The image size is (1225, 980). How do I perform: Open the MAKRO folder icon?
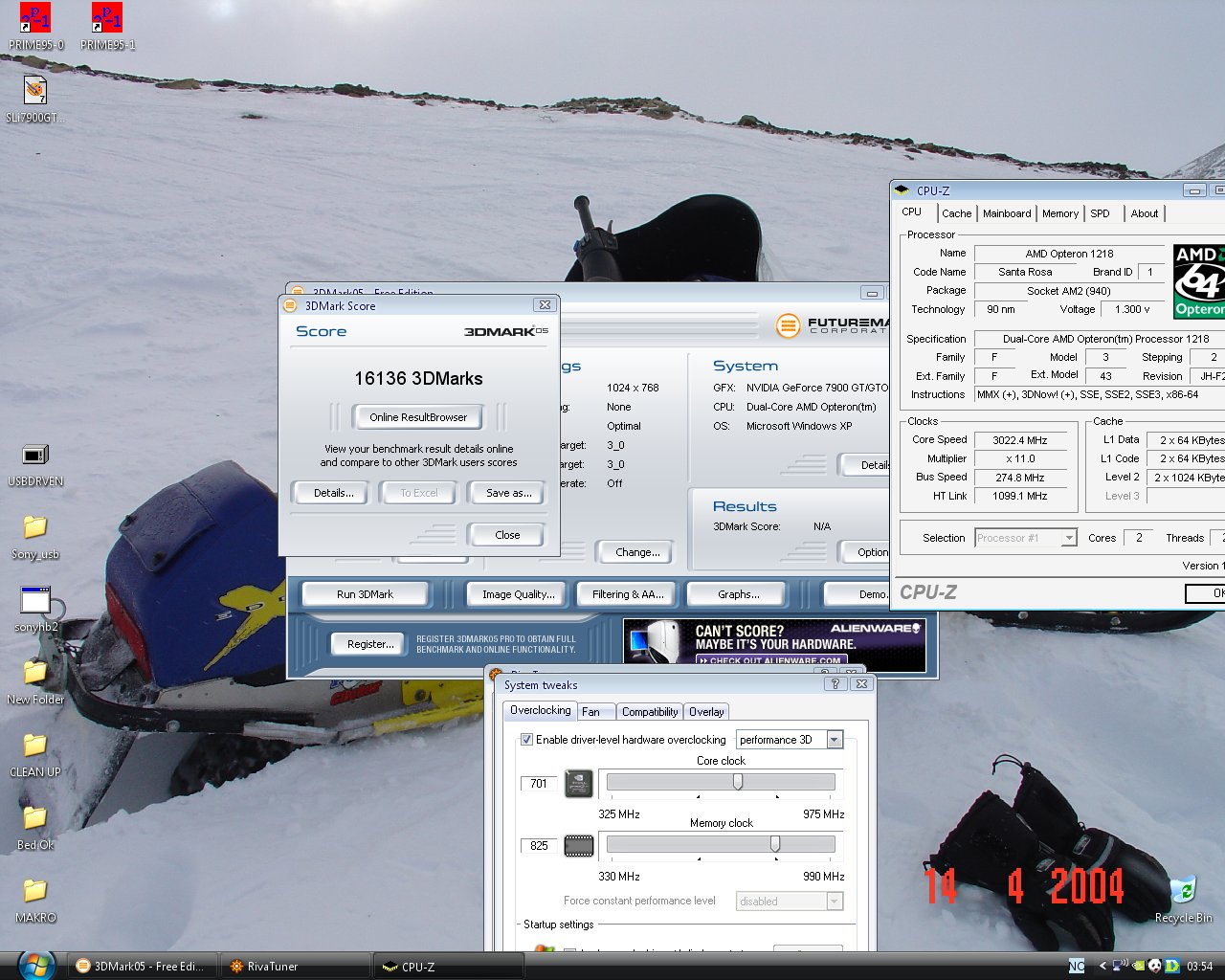35,900
